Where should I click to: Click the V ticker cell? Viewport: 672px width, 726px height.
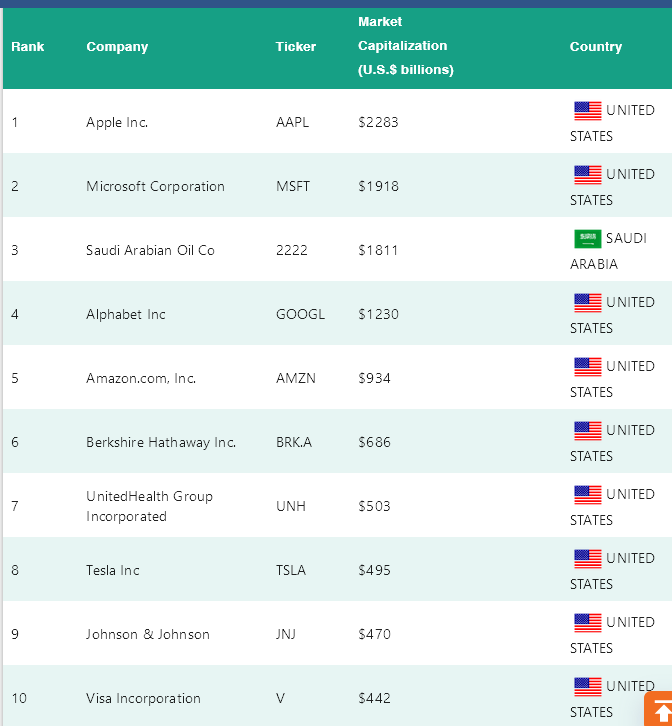[280, 698]
